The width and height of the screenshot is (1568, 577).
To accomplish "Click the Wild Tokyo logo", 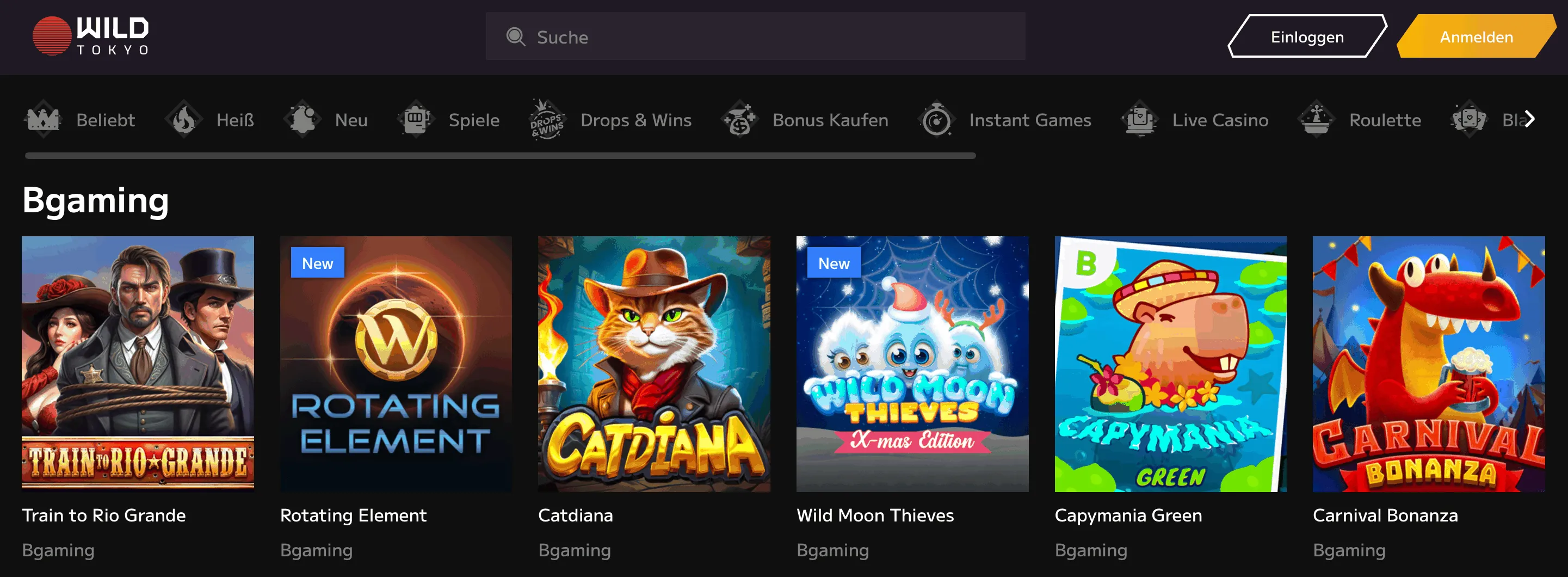I will click(91, 35).
